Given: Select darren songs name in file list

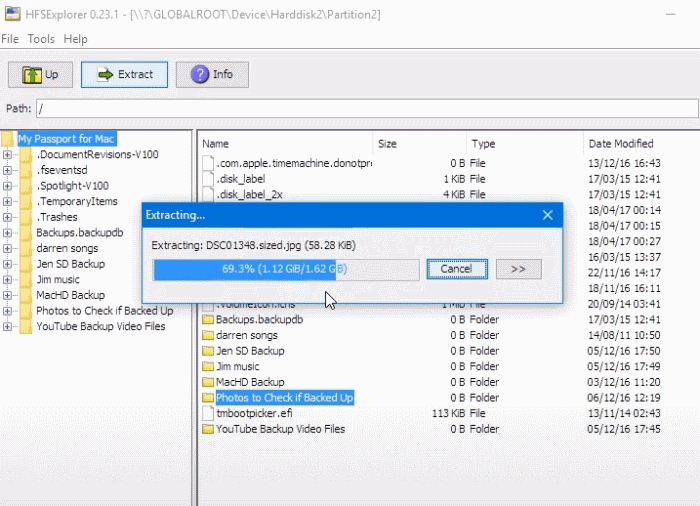Looking at the screenshot, I should click(x=246, y=335).
